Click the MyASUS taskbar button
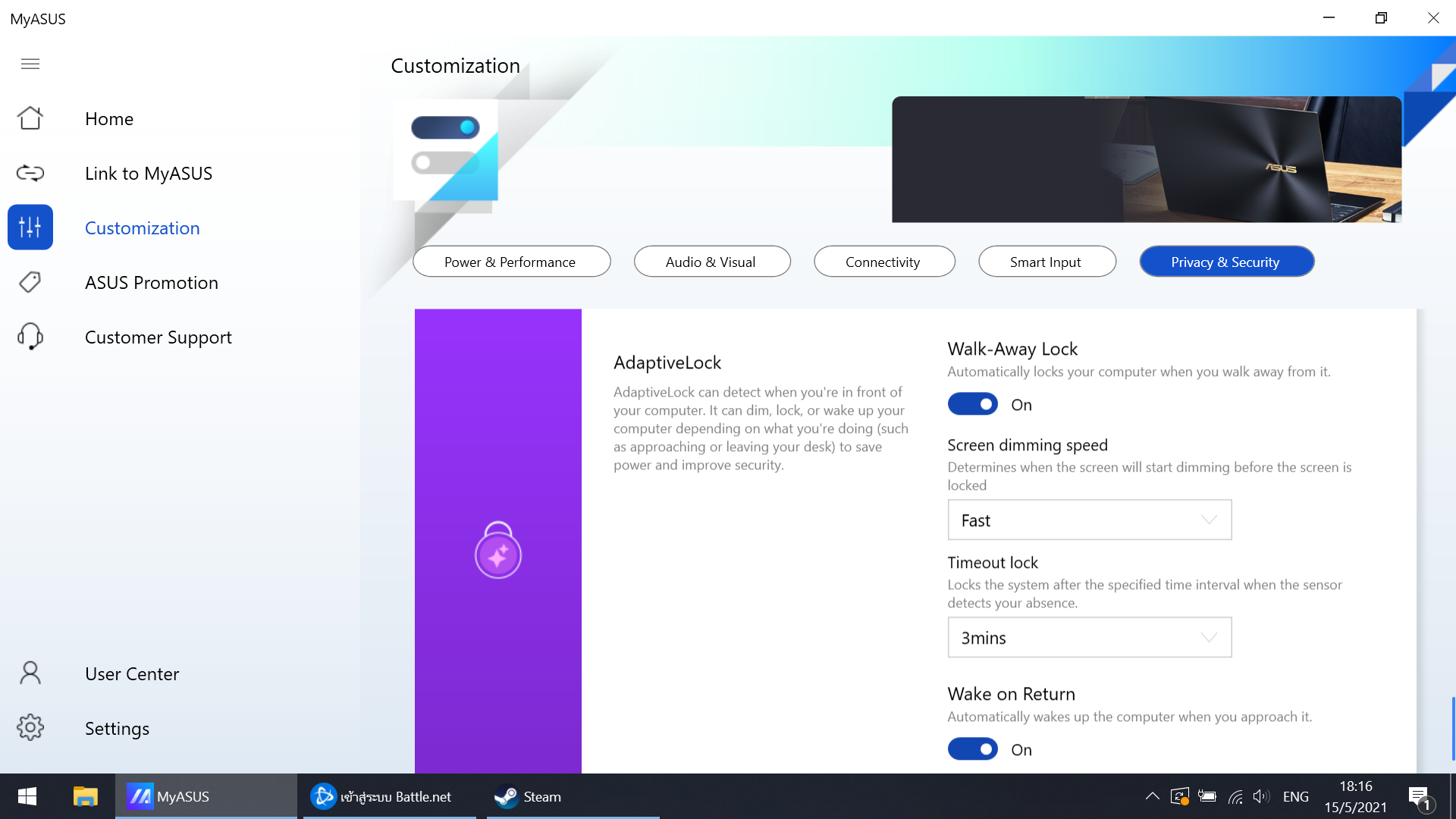 [206, 796]
